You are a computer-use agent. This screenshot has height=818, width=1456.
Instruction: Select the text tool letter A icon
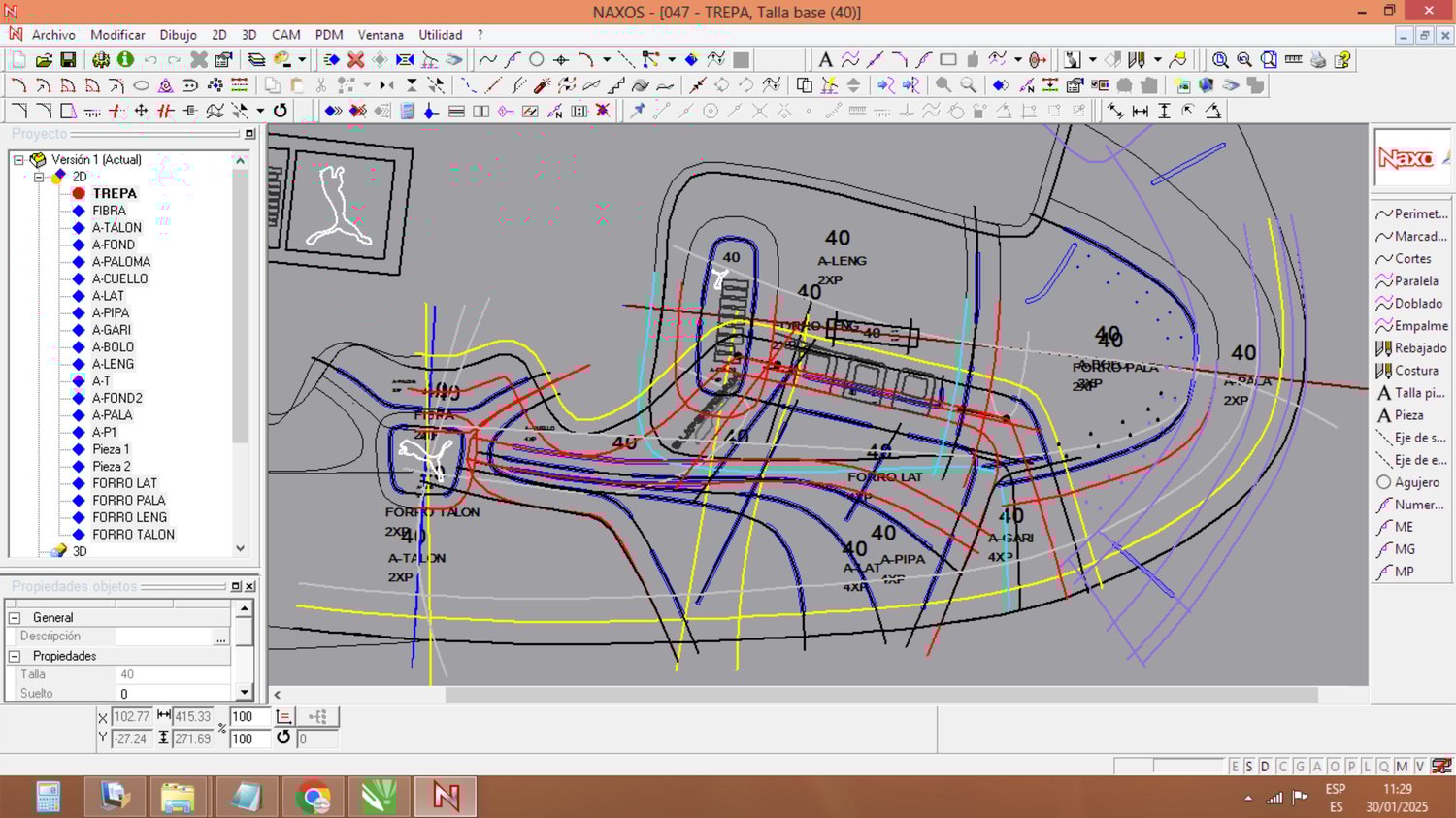[825, 60]
